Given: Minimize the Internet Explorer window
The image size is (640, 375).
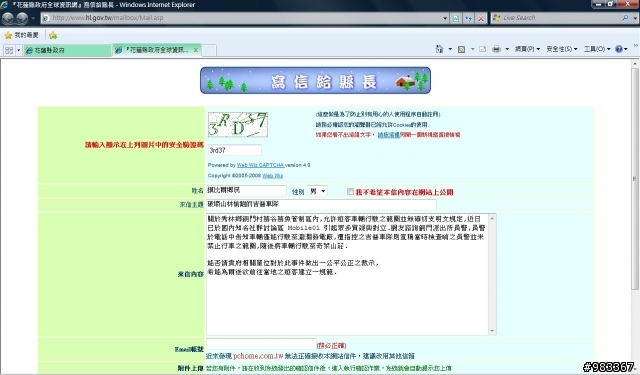Looking at the screenshot, I should point(598,4).
